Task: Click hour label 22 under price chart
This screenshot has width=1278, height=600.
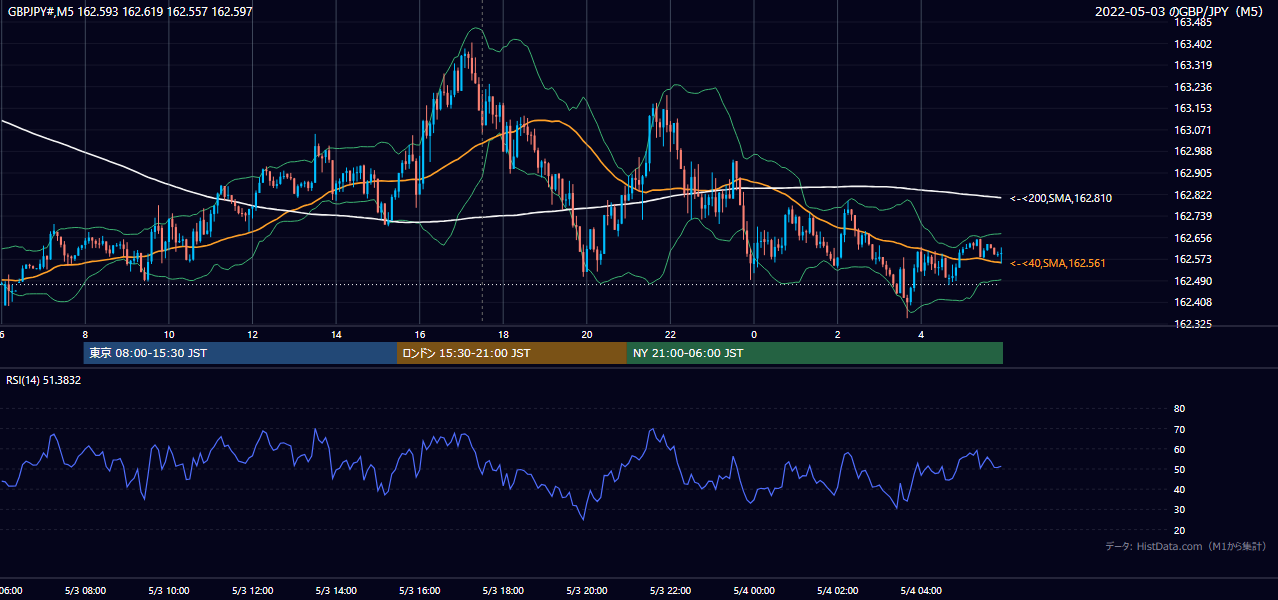Action: click(671, 334)
